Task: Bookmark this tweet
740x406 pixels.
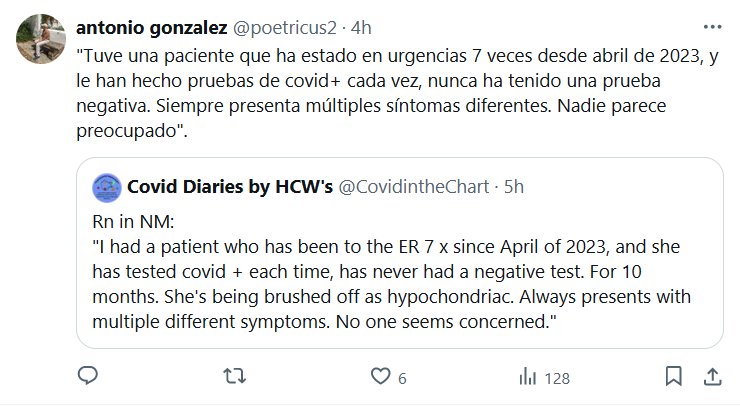Action: point(675,376)
